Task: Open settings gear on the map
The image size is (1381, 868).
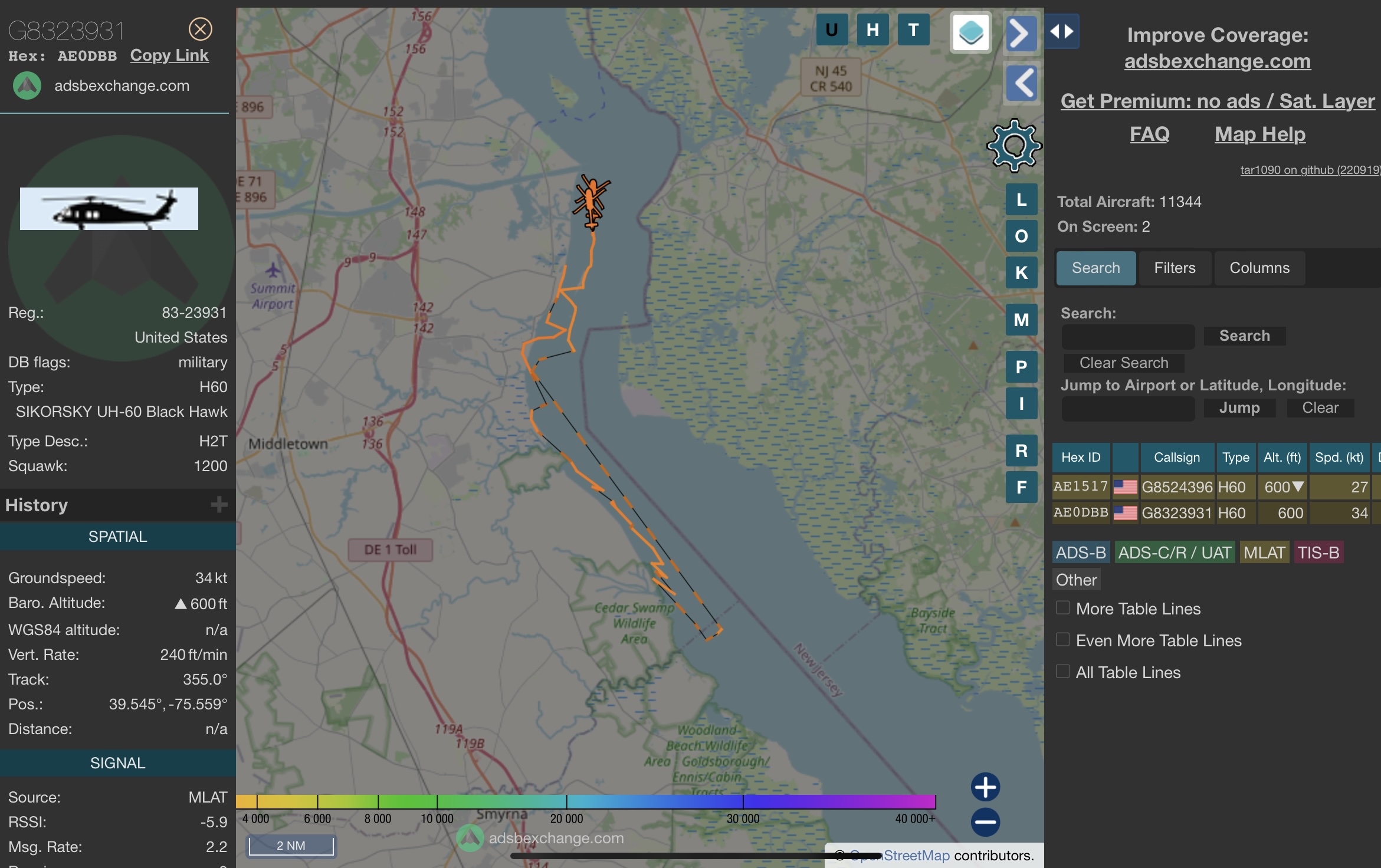Action: click(x=1013, y=145)
